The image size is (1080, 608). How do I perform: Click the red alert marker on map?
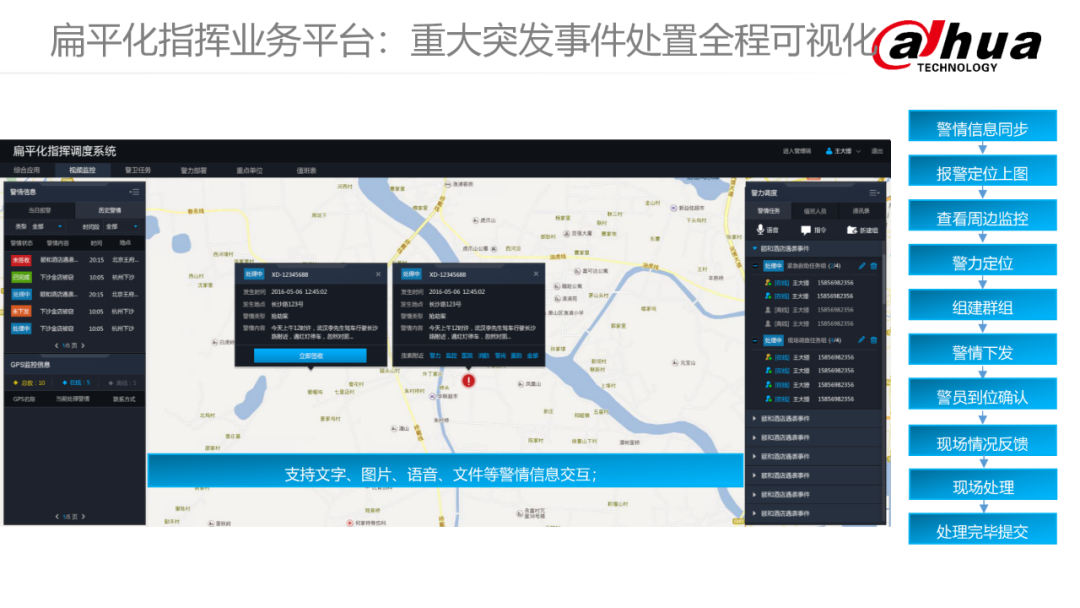tap(468, 380)
